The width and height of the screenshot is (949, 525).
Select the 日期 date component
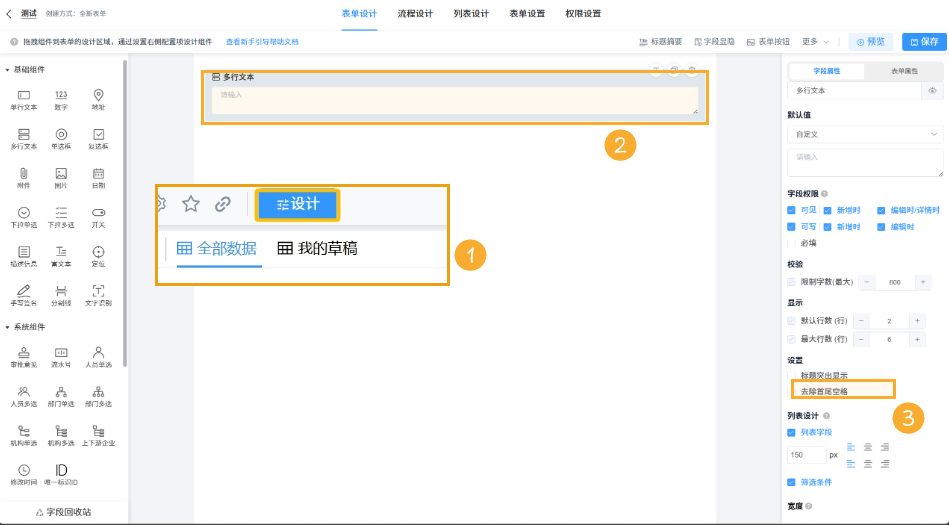point(99,179)
